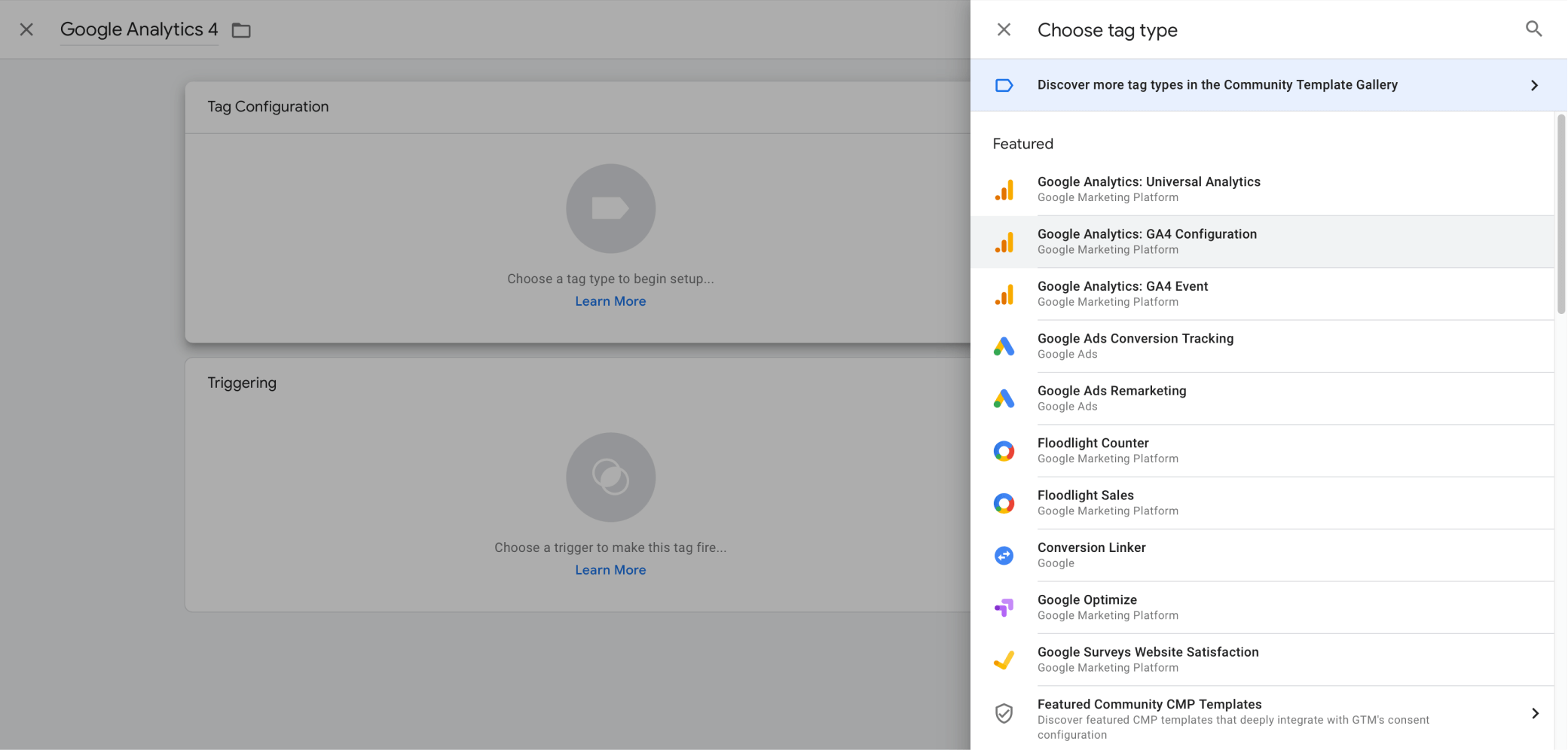Select the Floodlight Sales icon
This screenshot has width=1568, height=750.
coord(1004,503)
